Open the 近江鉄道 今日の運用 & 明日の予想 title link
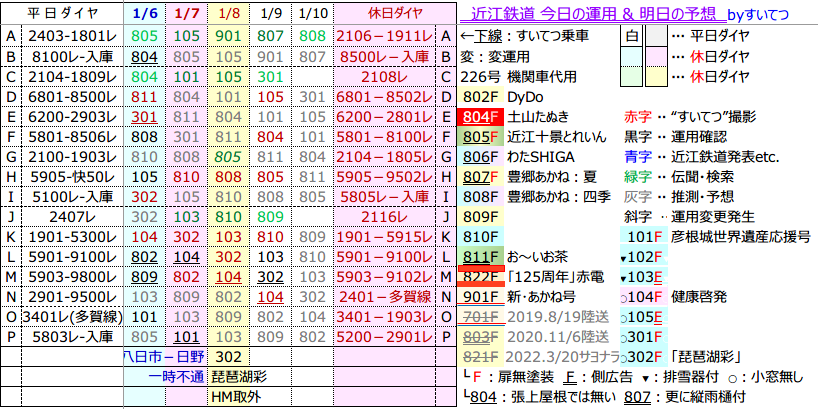The height and width of the screenshot is (409, 818). tap(593, 14)
